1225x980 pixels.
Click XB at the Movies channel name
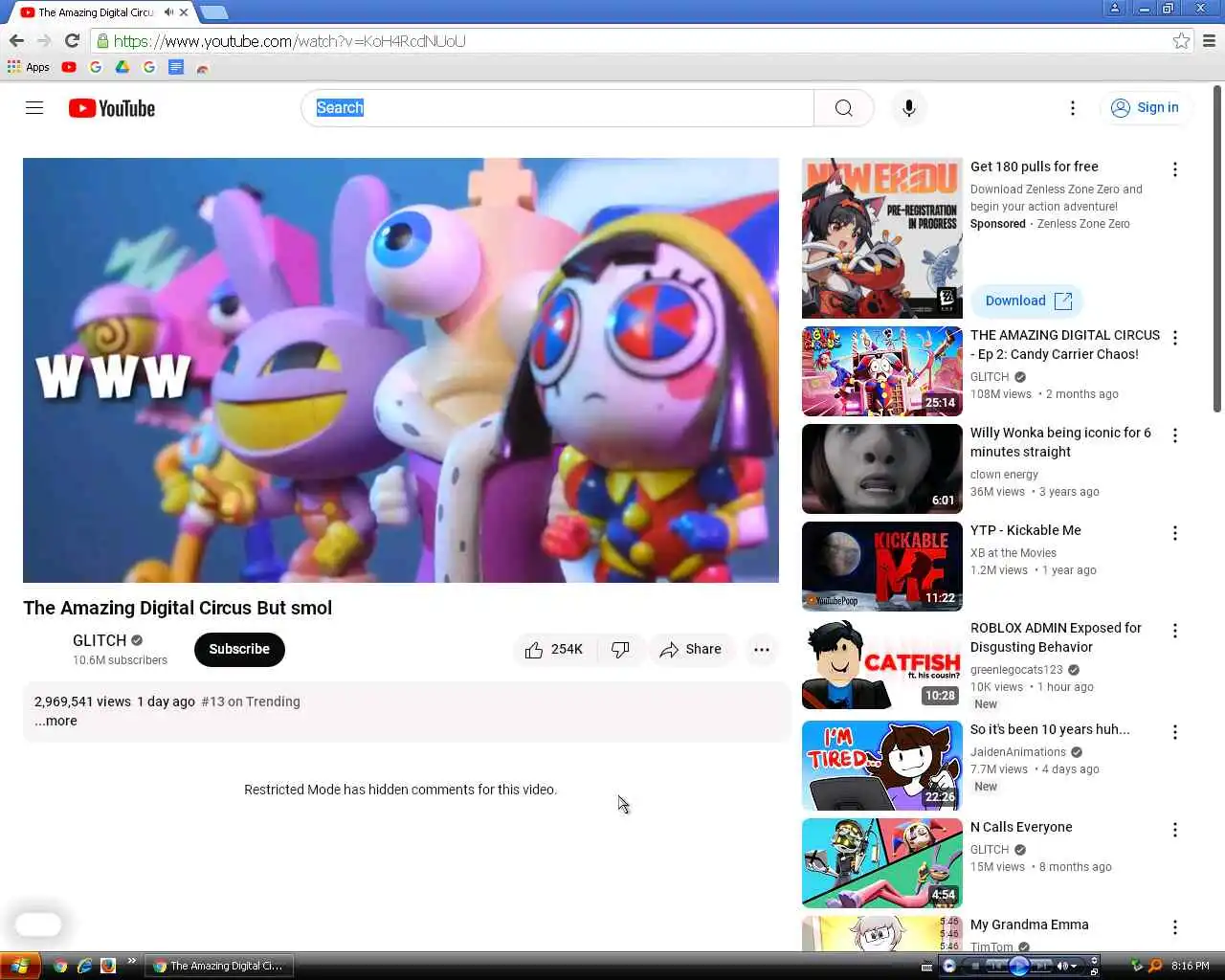tap(1013, 553)
